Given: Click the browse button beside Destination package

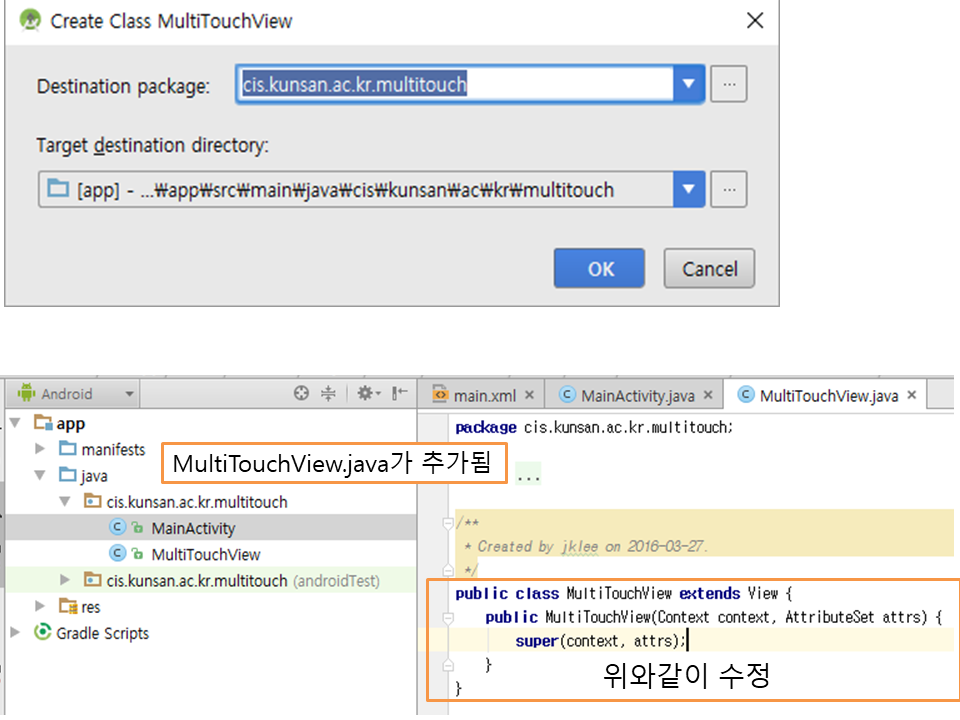Looking at the screenshot, I should click(x=729, y=85).
